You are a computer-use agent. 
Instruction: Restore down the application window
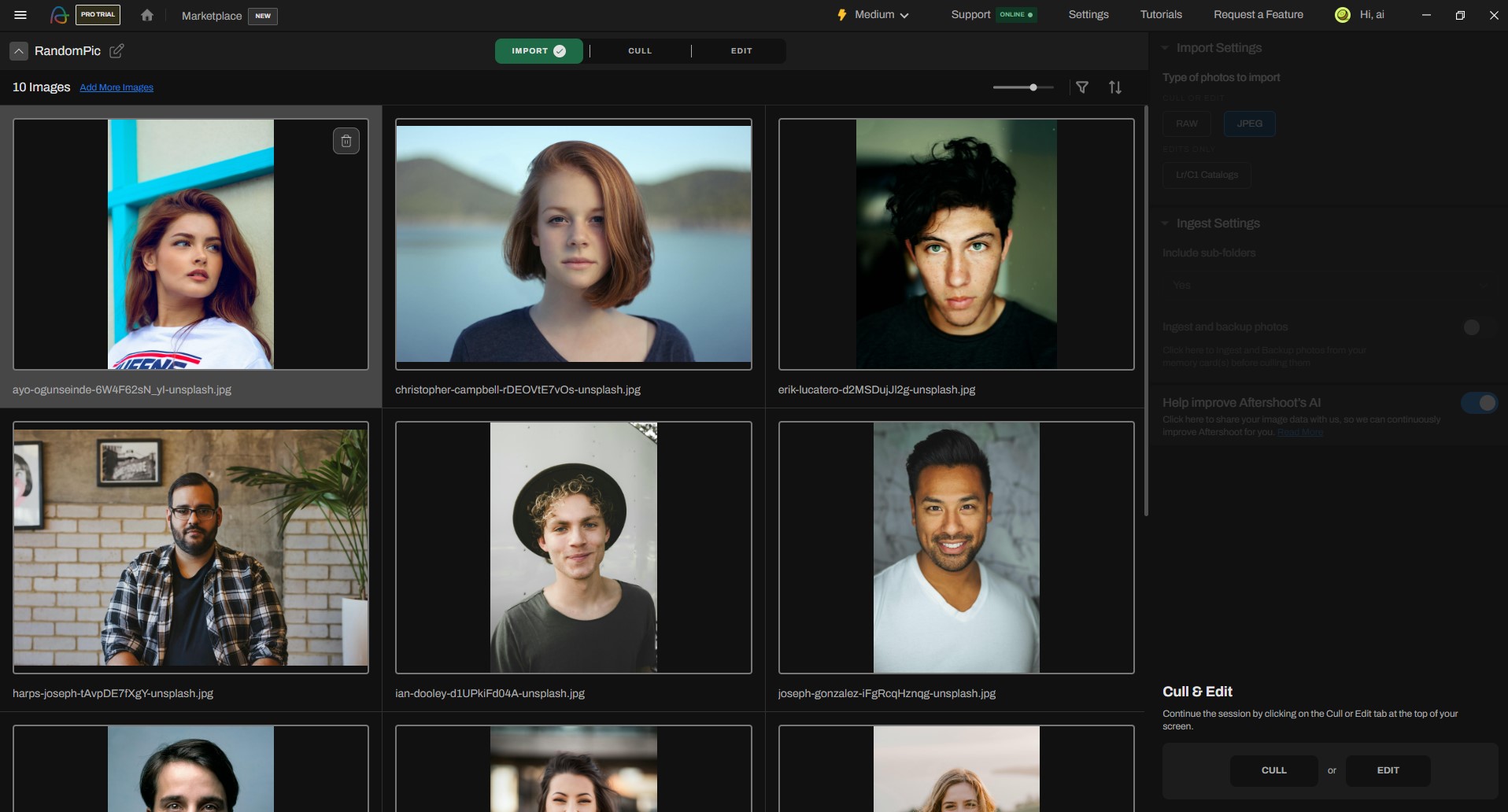click(x=1460, y=15)
